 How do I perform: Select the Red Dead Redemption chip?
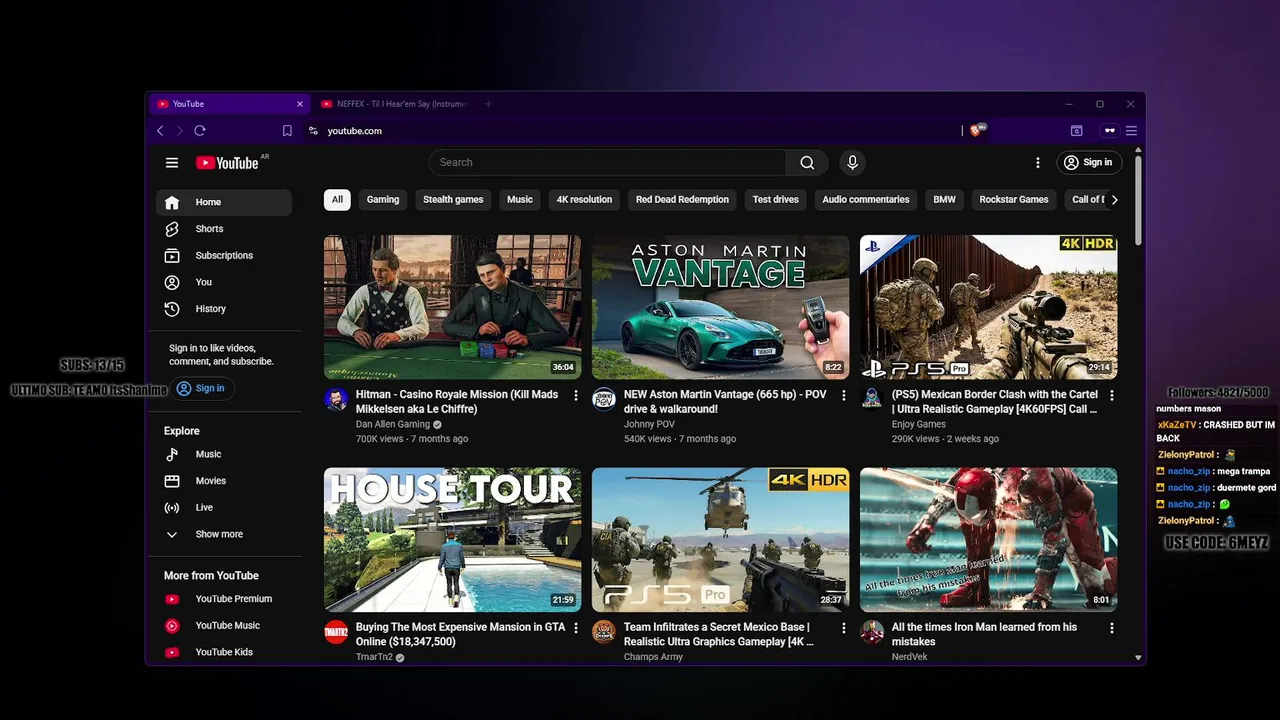tap(682, 199)
